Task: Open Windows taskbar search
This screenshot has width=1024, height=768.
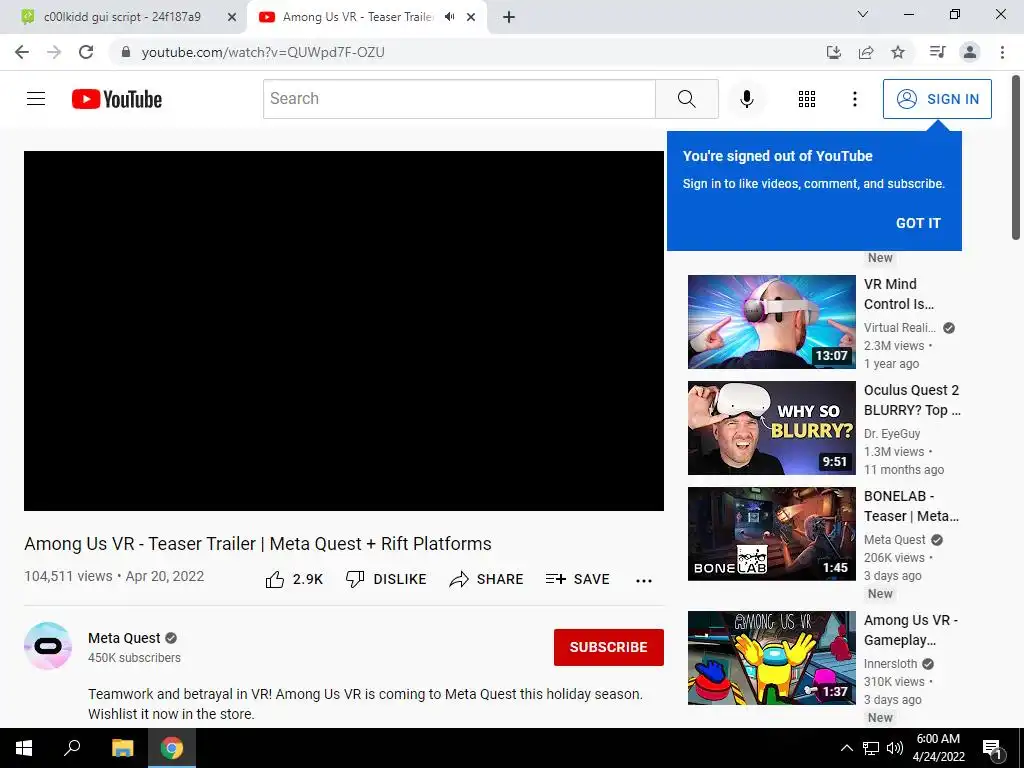Action: coord(72,748)
